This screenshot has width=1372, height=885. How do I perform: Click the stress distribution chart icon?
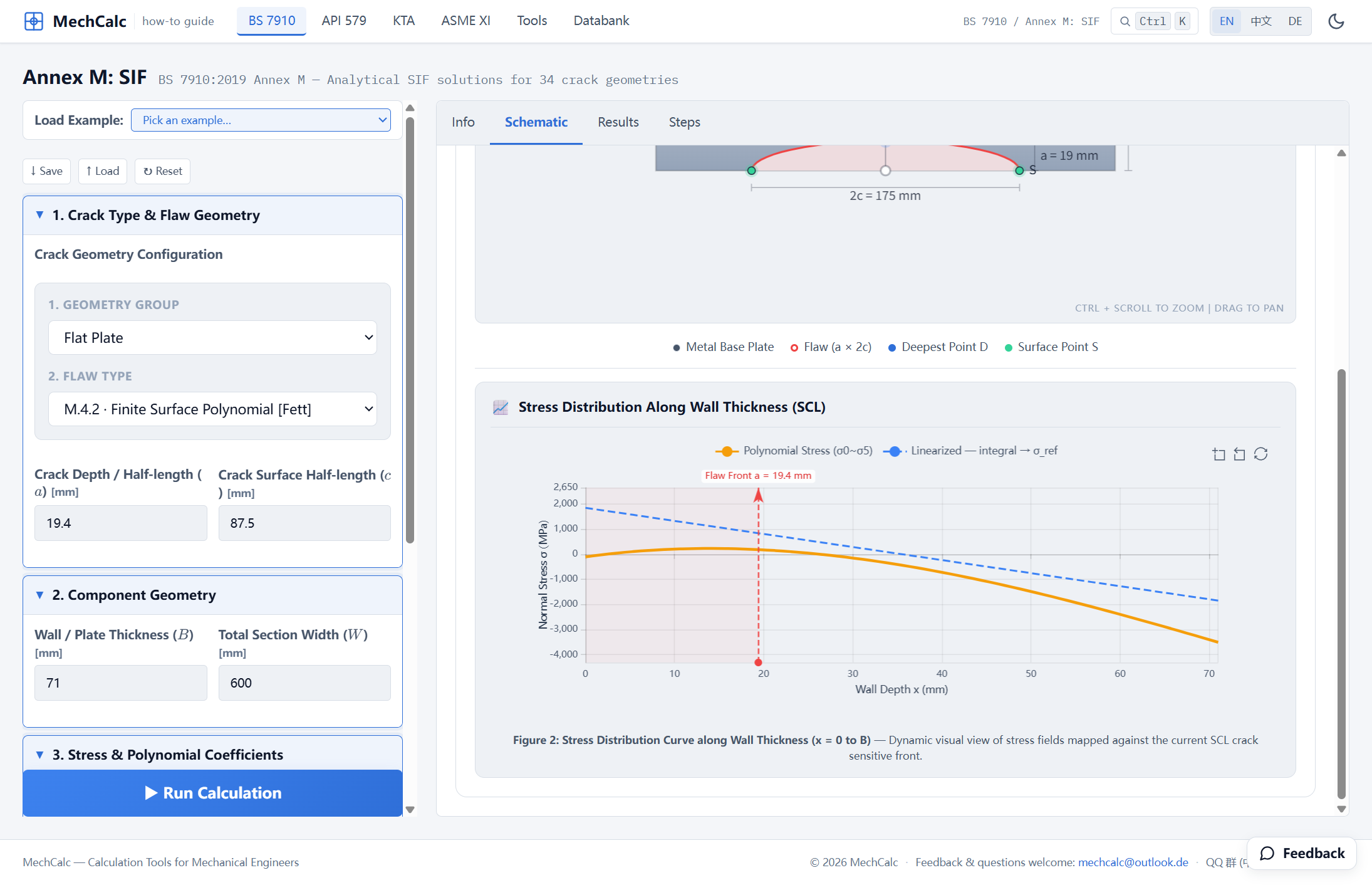501,407
